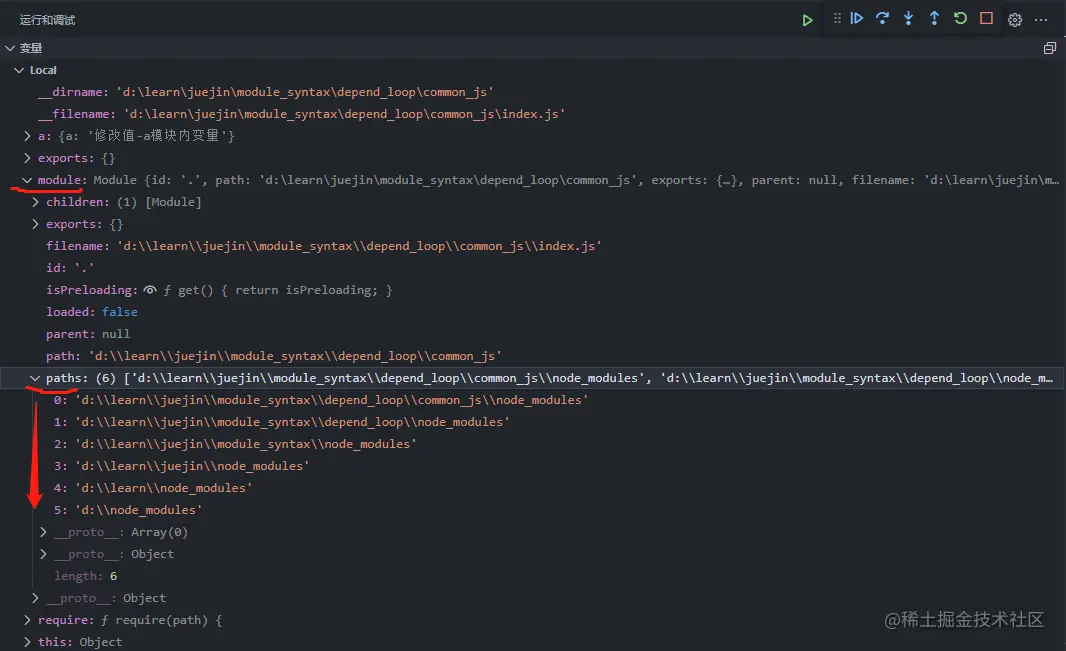This screenshot has height=651, width=1066.
Task: Grab the debug toolbar drag handle
Action: (837, 18)
